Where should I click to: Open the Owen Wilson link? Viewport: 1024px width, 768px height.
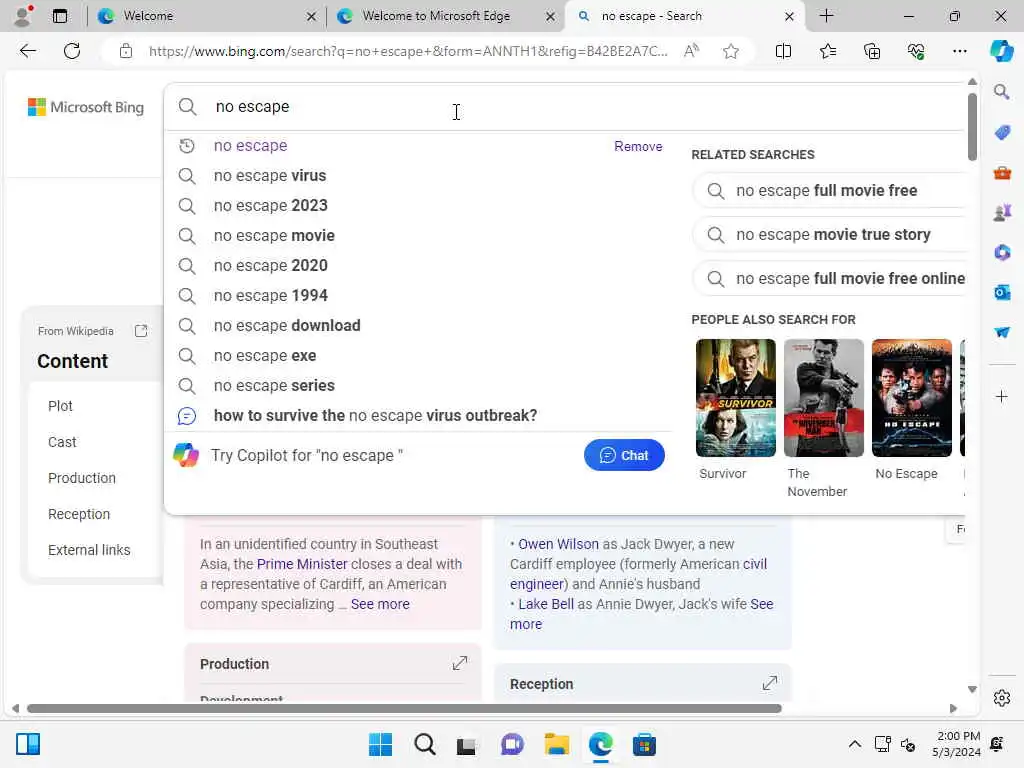(x=558, y=544)
